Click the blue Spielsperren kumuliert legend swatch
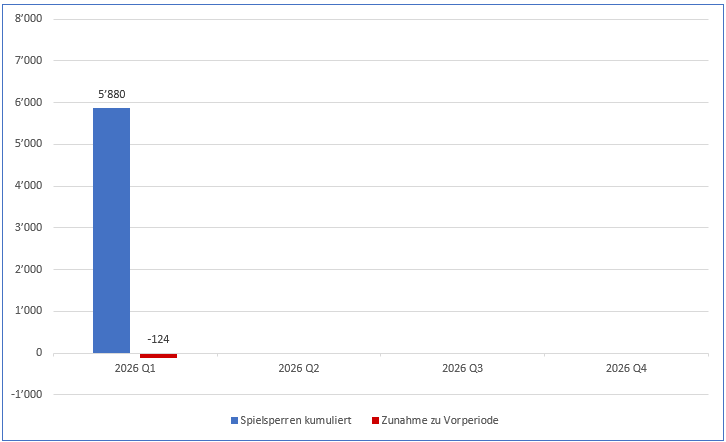726x442 pixels. point(234,420)
